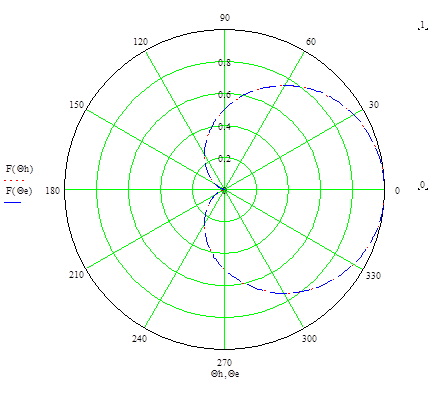Select the 330 degree angle label
436x393 pixels.
tap(373, 275)
